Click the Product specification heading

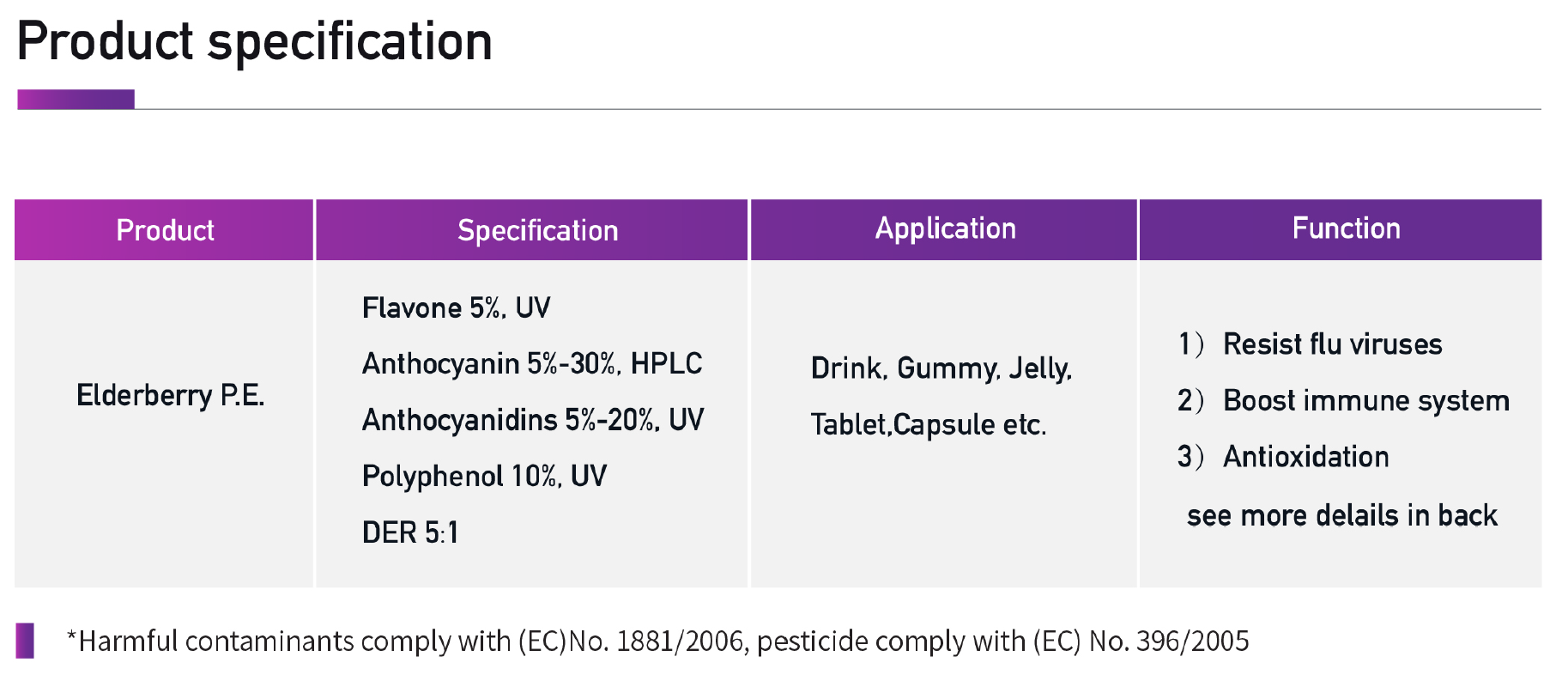coord(255,42)
